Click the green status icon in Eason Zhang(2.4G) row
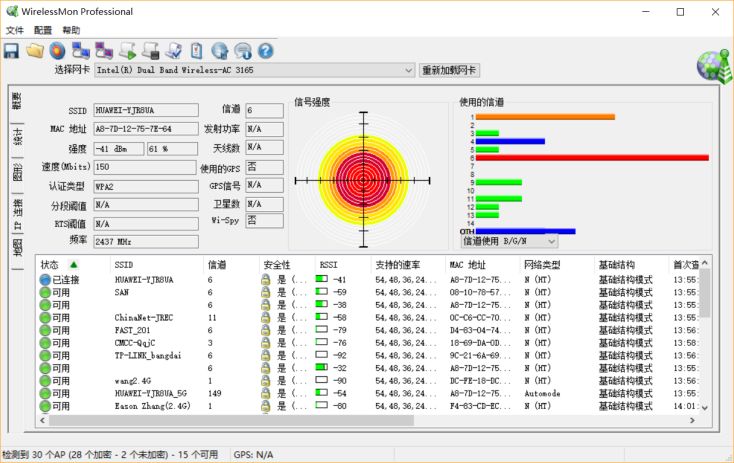 [44, 406]
